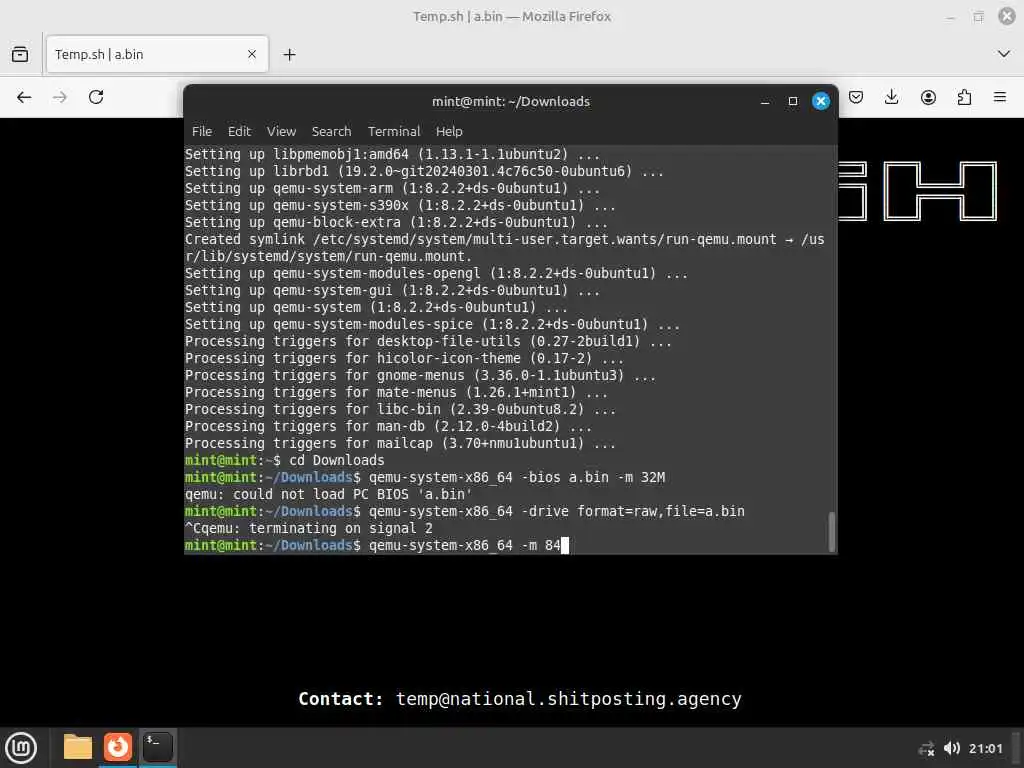Close the Firefox window

[x=1007, y=16]
